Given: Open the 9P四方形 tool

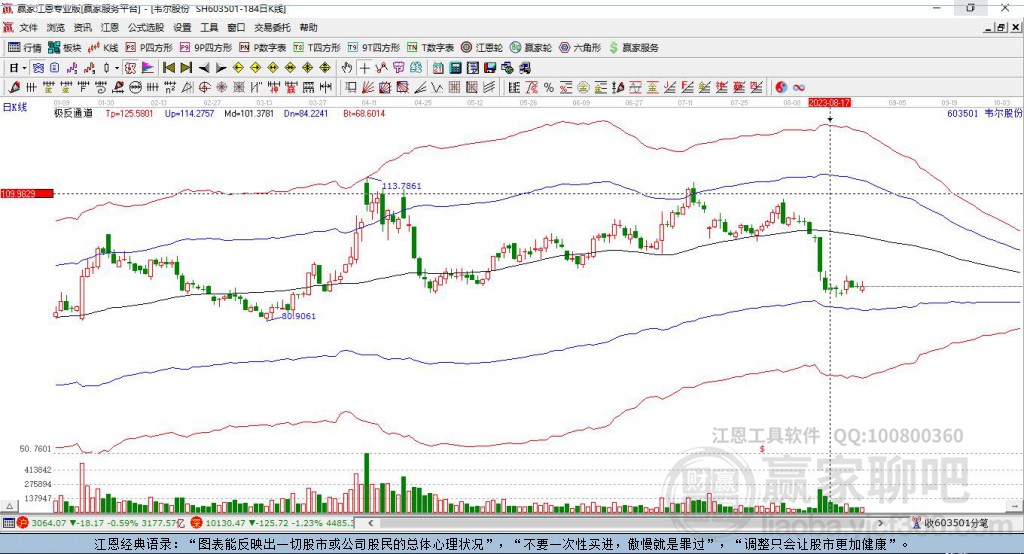Looking at the screenshot, I should (206, 48).
